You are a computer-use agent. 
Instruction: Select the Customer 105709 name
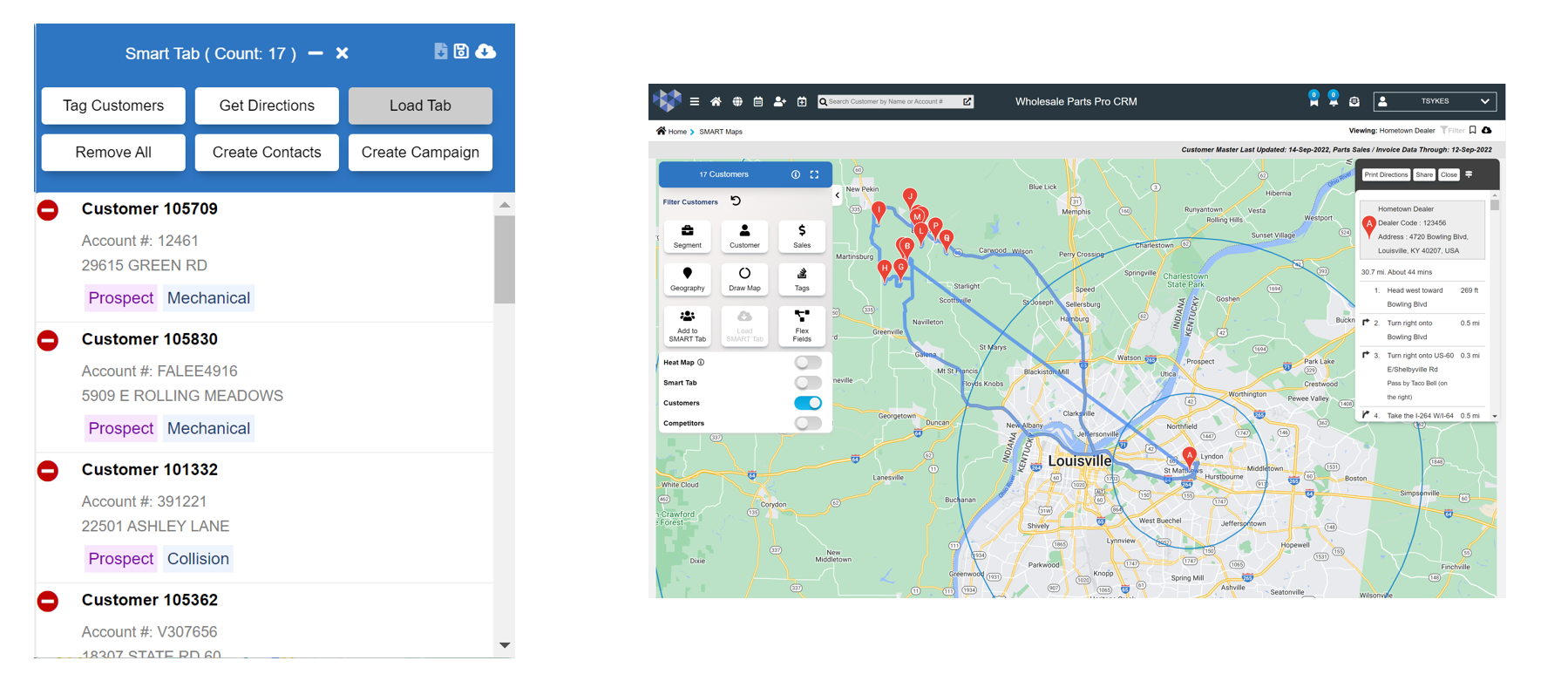tap(150, 208)
